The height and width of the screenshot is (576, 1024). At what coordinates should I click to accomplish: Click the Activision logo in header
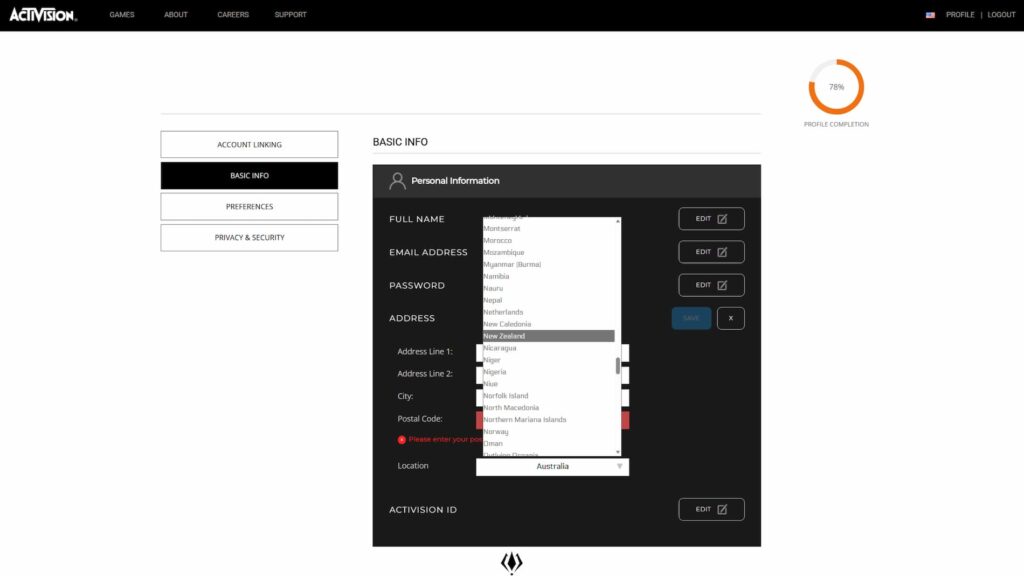coord(43,15)
